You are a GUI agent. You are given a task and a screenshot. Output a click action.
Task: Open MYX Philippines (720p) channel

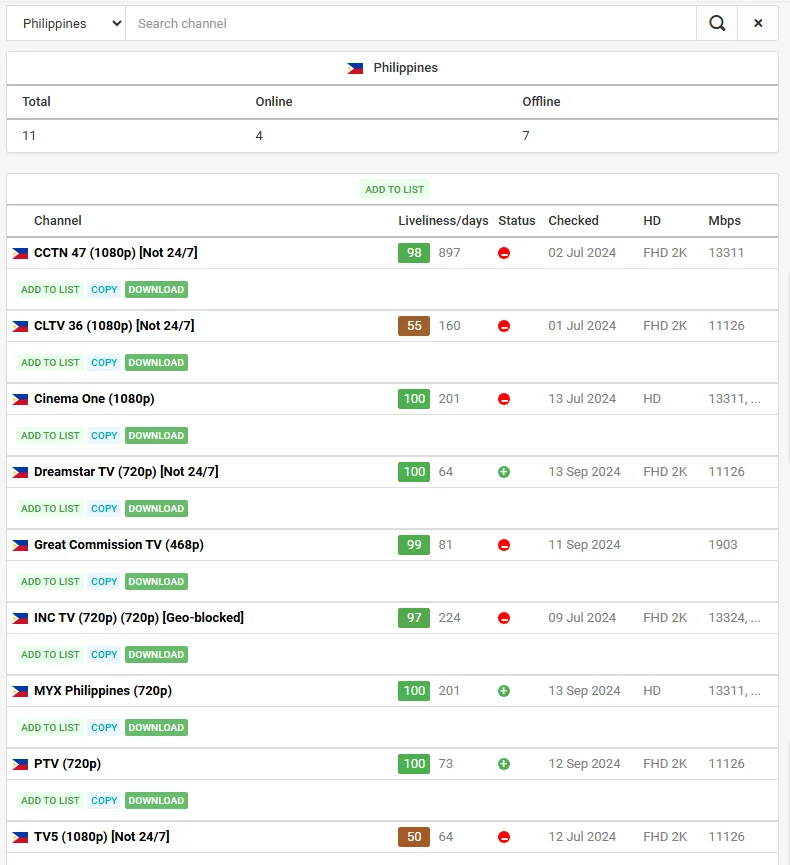pyautogui.click(x=103, y=691)
